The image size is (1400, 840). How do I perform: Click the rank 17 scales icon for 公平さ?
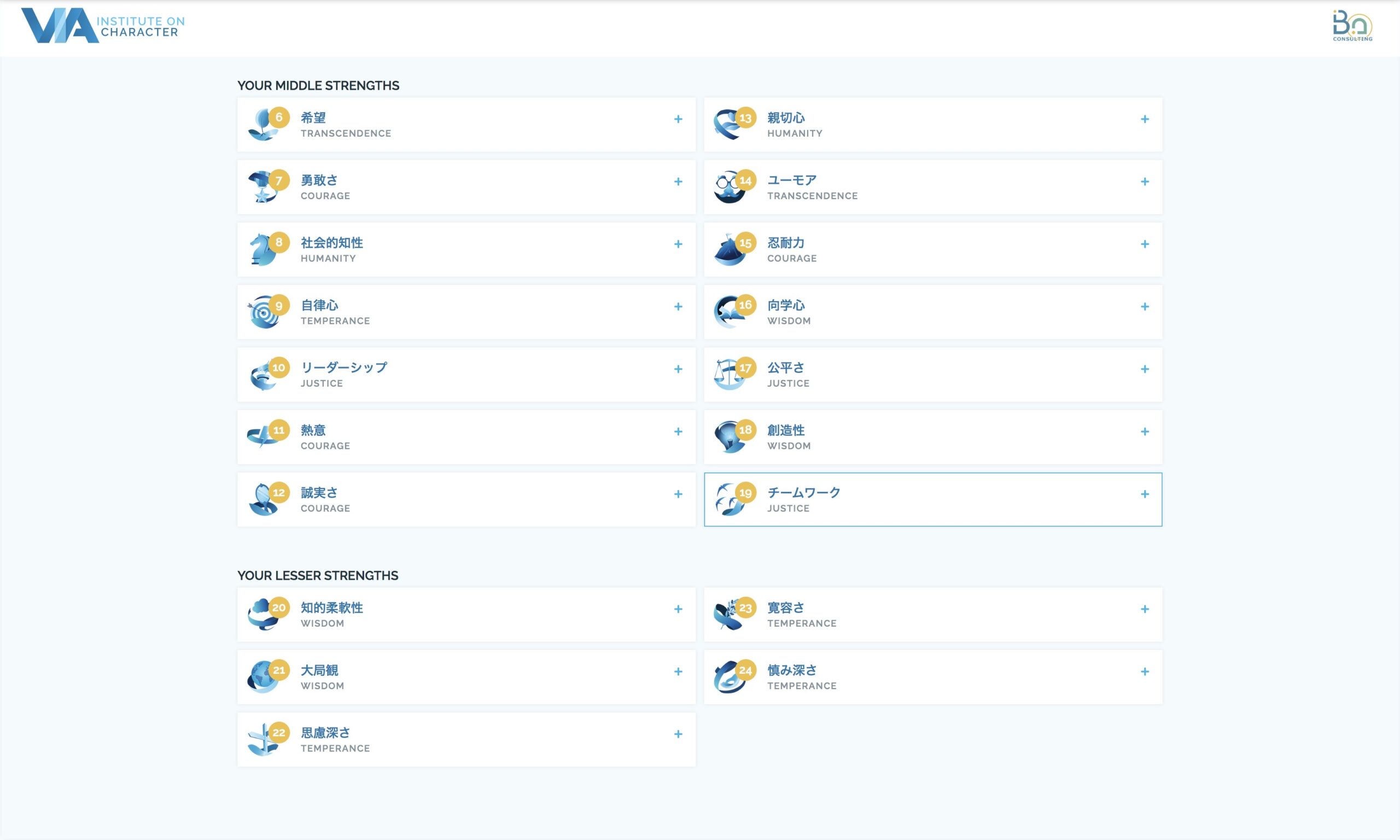pos(729,375)
